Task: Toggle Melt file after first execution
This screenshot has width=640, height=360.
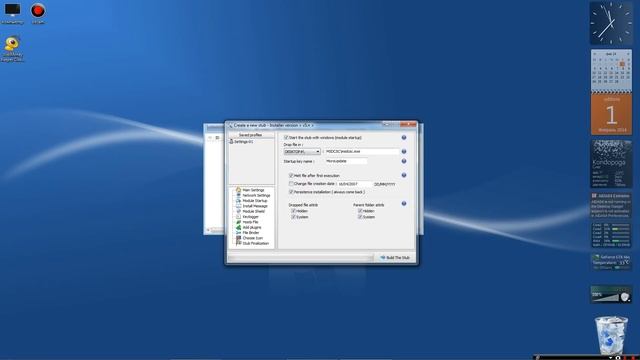Action: coord(291,175)
